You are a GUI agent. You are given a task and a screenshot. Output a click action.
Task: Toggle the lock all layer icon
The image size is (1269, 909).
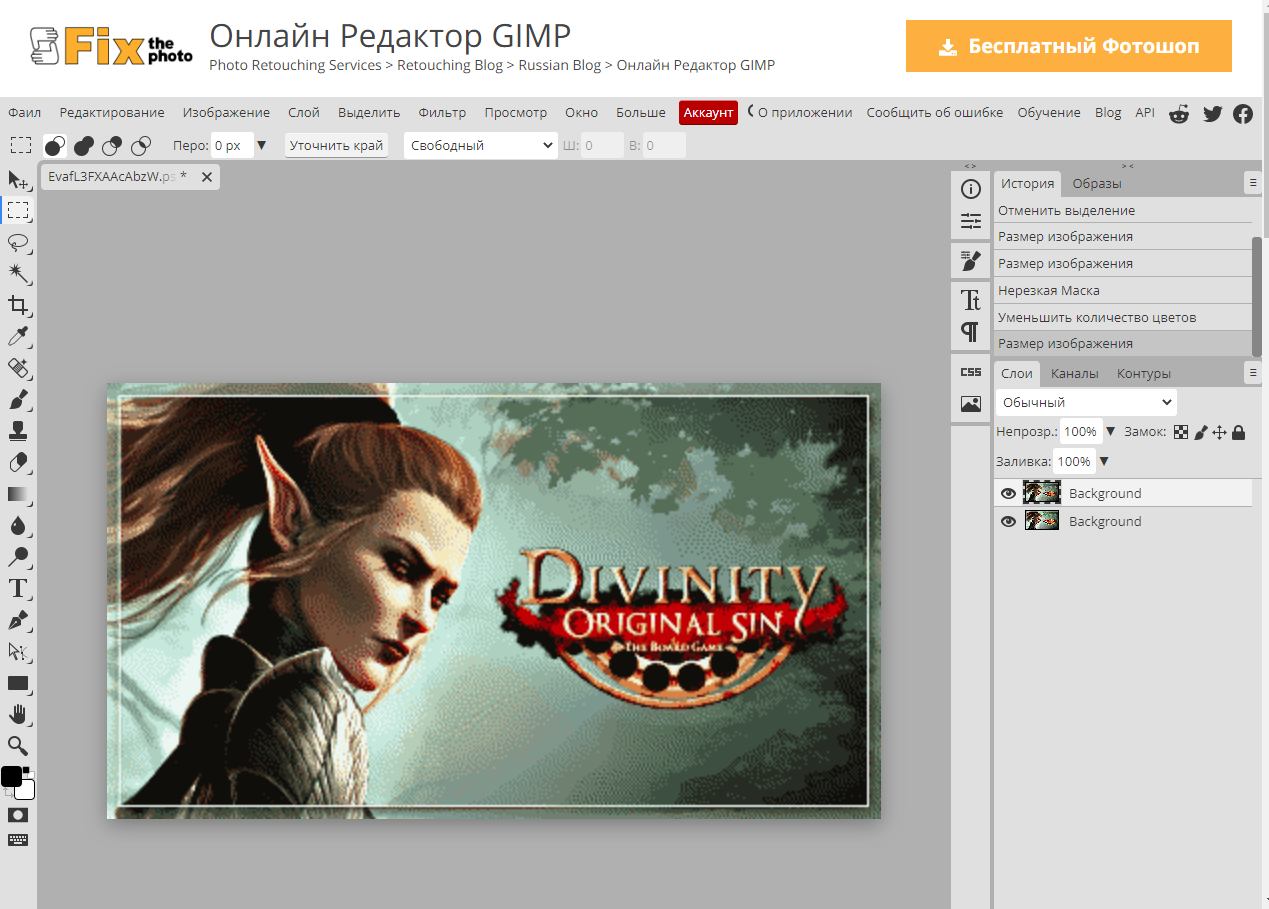[1239, 433]
